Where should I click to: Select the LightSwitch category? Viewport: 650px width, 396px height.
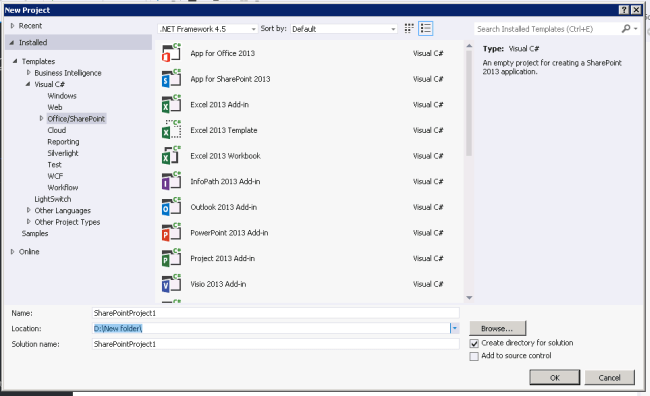pos(53,199)
